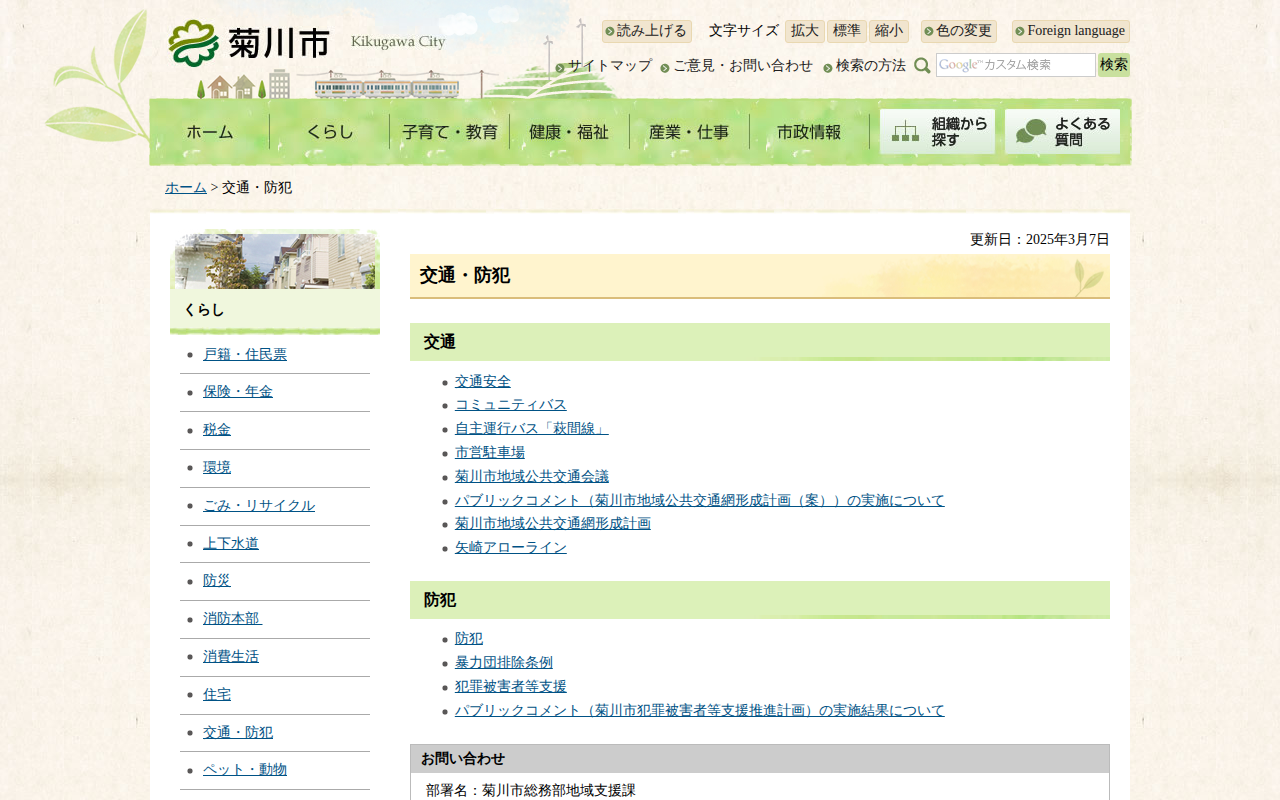Screen dimensions: 1280x800
Task: Open the crime victim support パブリックコメント link
Action: 700,711
